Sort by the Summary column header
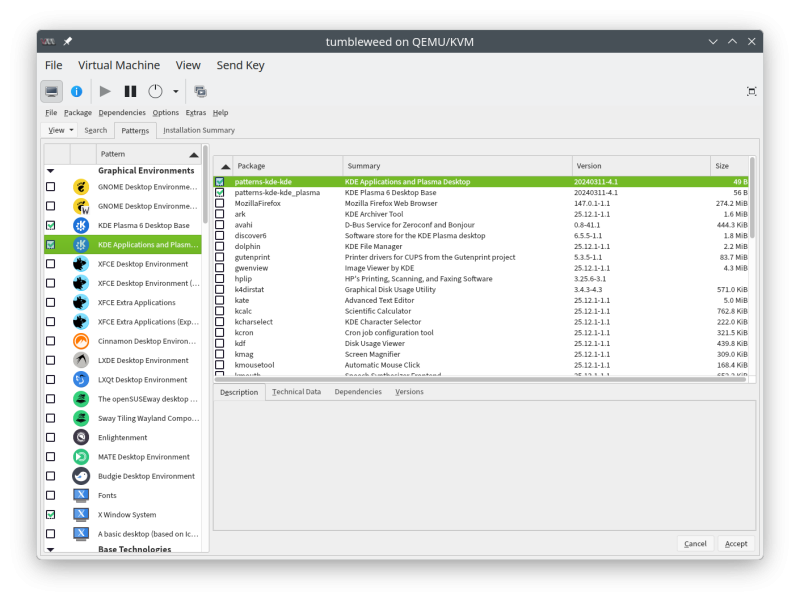The height and width of the screenshot is (603, 800). [457, 166]
